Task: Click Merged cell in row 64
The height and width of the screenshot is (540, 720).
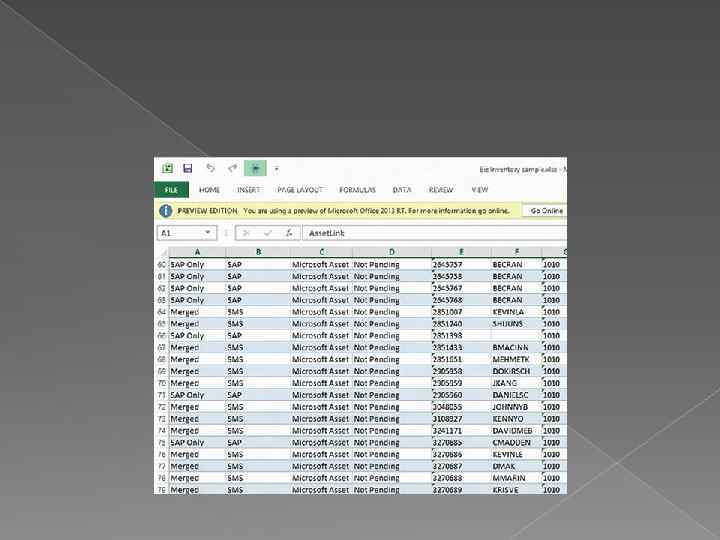Action: tap(197, 312)
